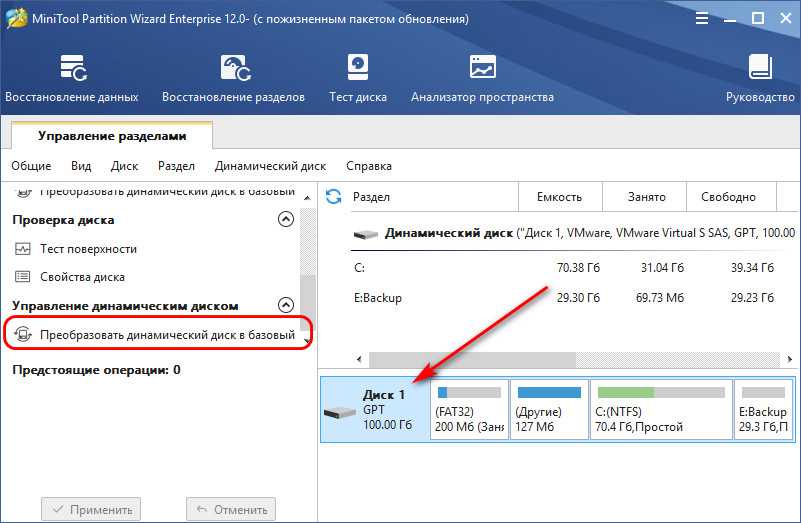Viewport: 801px width, 523px height.
Task: Select the Управление разделами tab
Action: 112,135
